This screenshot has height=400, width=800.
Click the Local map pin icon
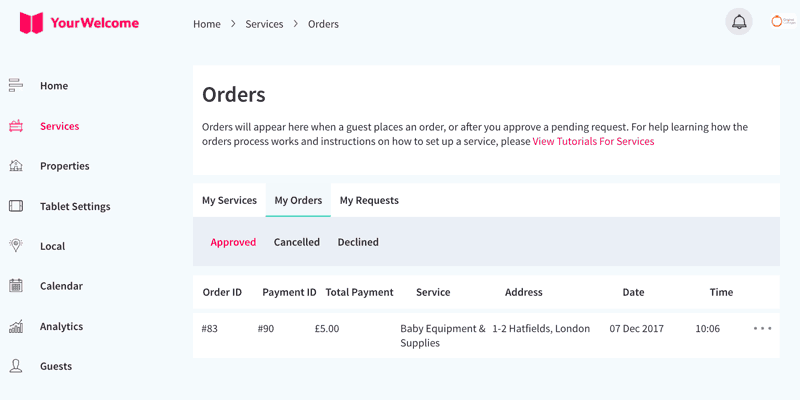tap(16, 245)
